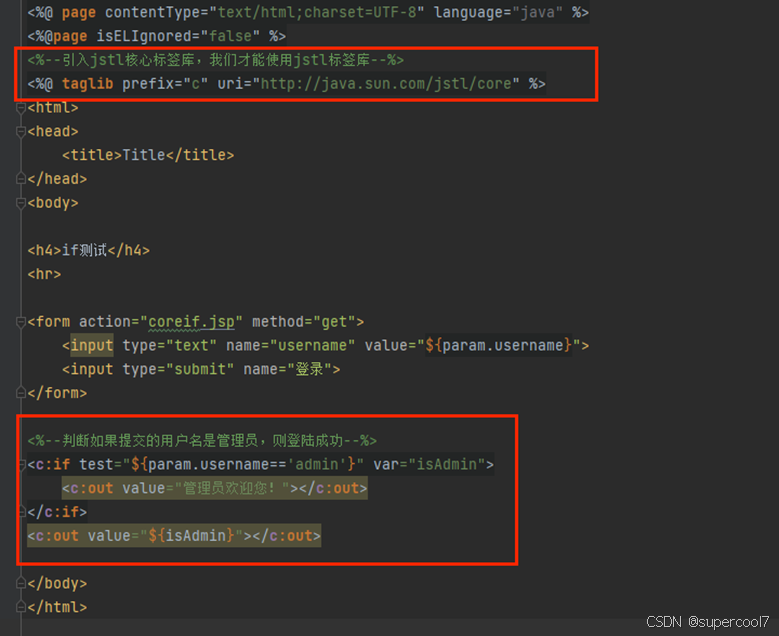Screen dimensions: 779x636
Task: Toggle fold marker at </form> closing tag
Action: (x=20, y=393)
